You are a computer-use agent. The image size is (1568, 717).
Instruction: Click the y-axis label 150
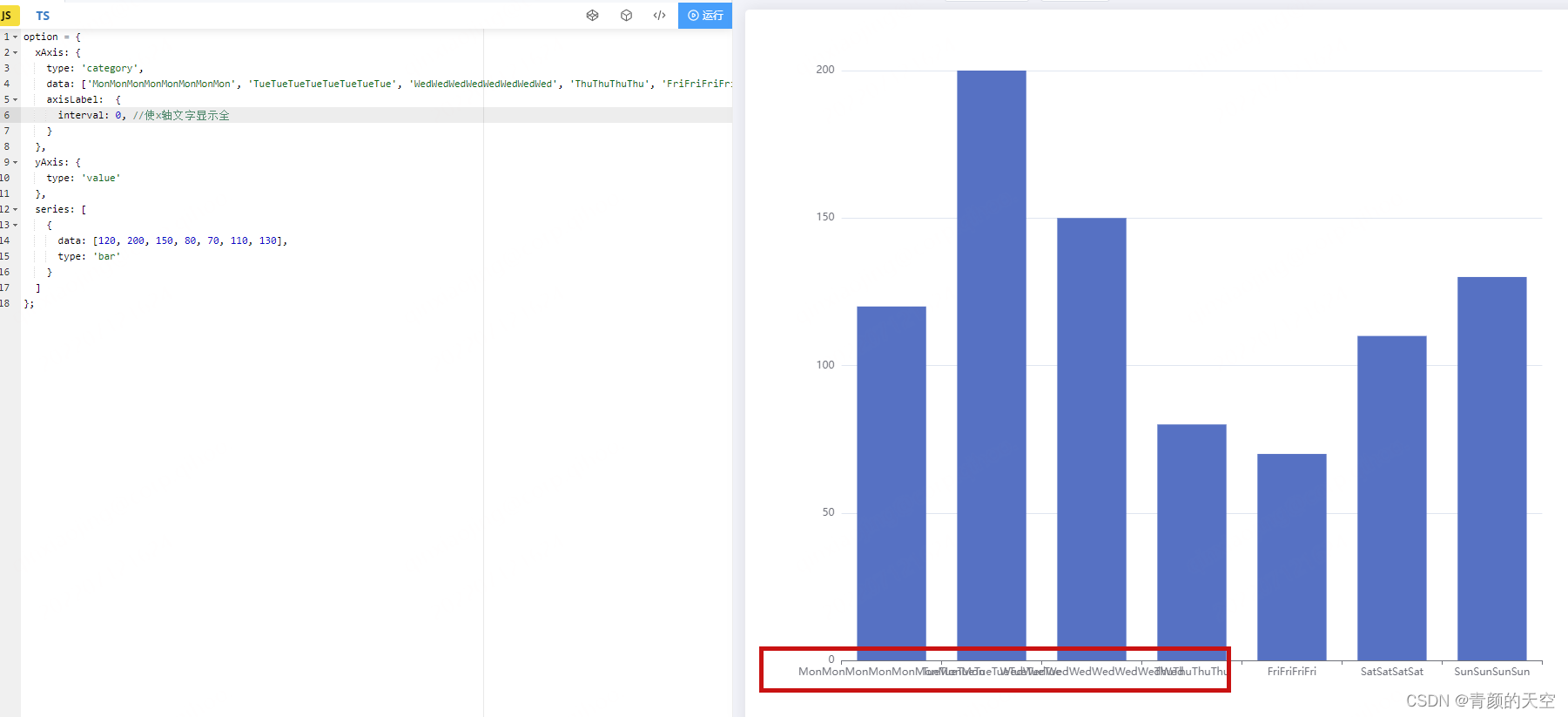[824, 217]
